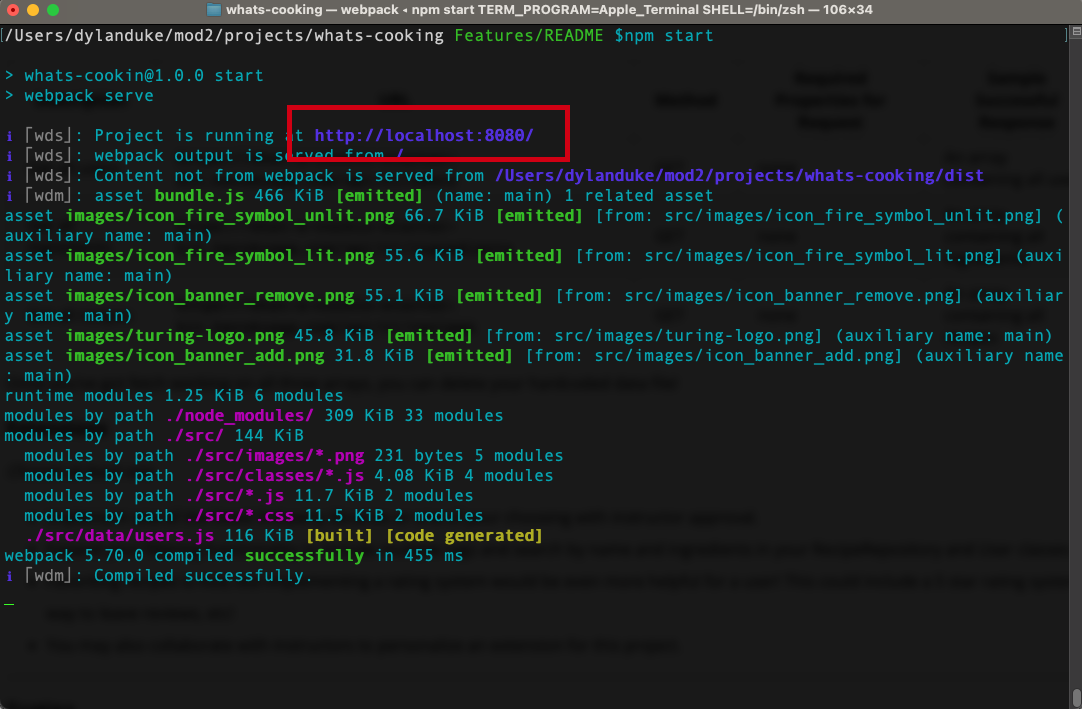The image size is (1082, 709).
Task: Minimize the Terminal window with yellow button
Action: point(32,10)
